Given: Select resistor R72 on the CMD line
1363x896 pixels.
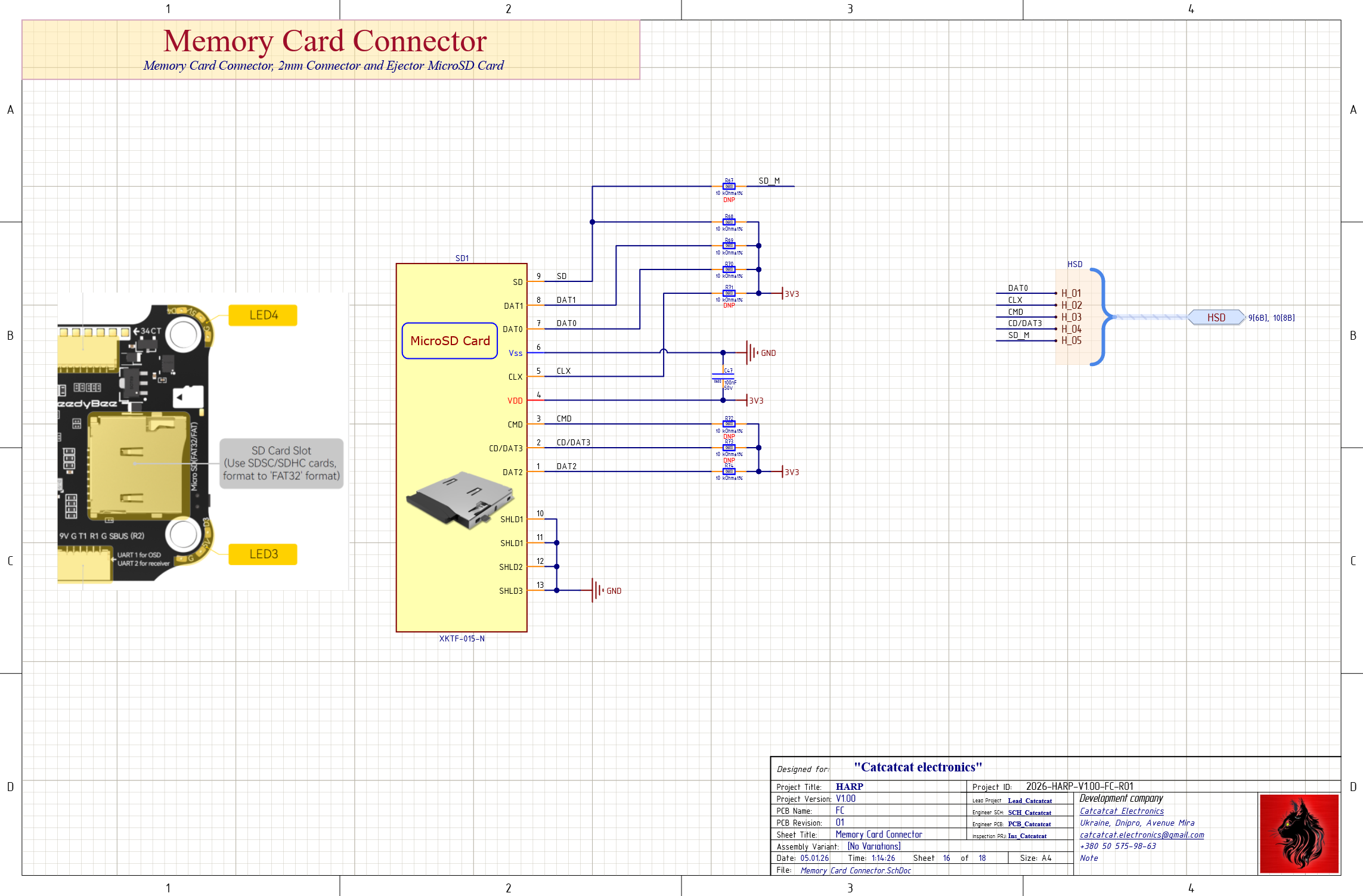Looking at the screenshot, I should [729, 424].
